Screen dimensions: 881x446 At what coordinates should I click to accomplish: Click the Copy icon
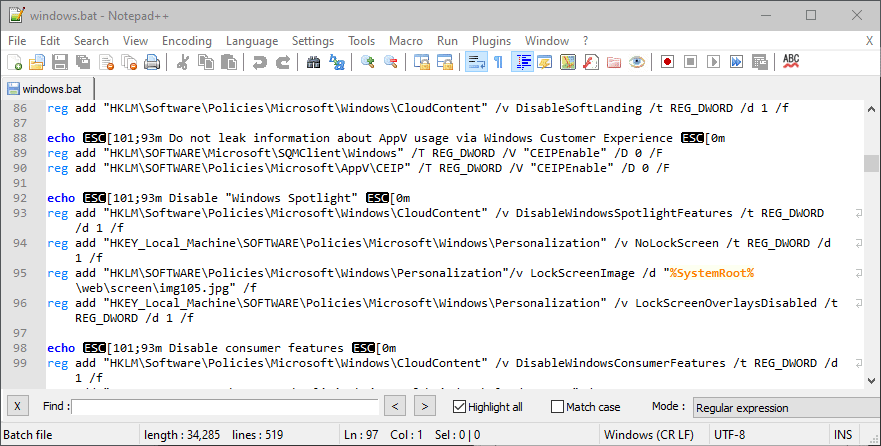(x=205, y=62)
